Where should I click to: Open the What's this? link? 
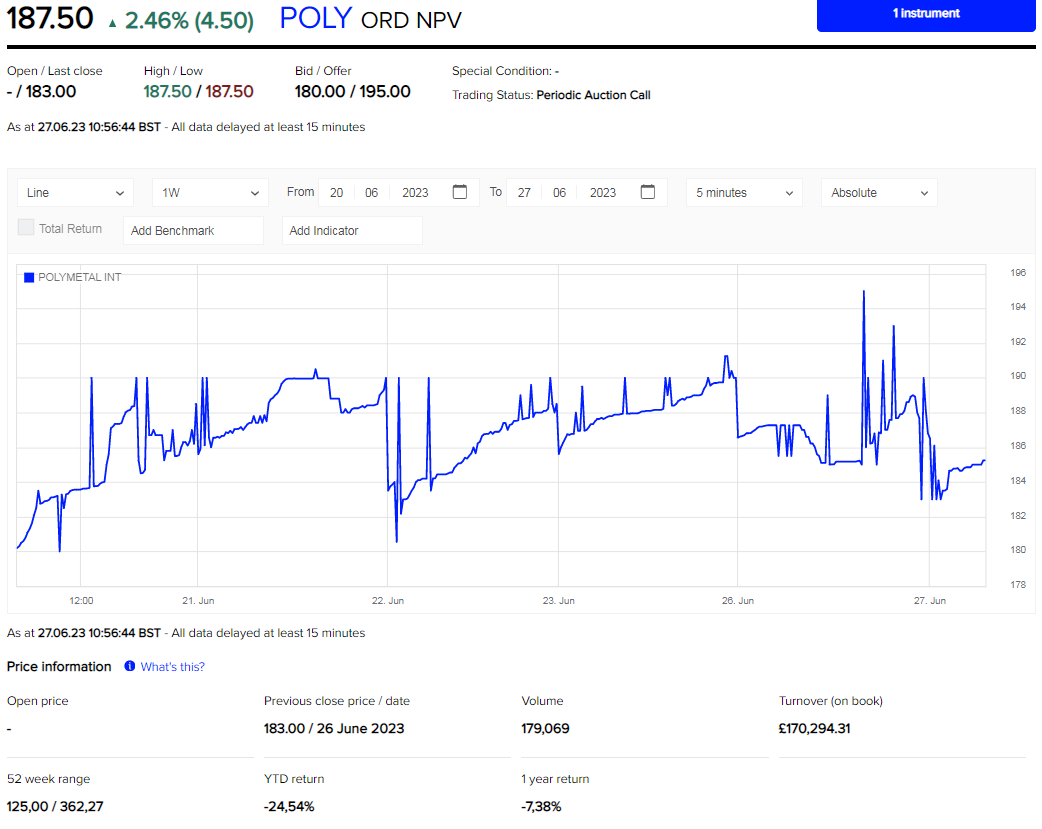click(173, 667)
